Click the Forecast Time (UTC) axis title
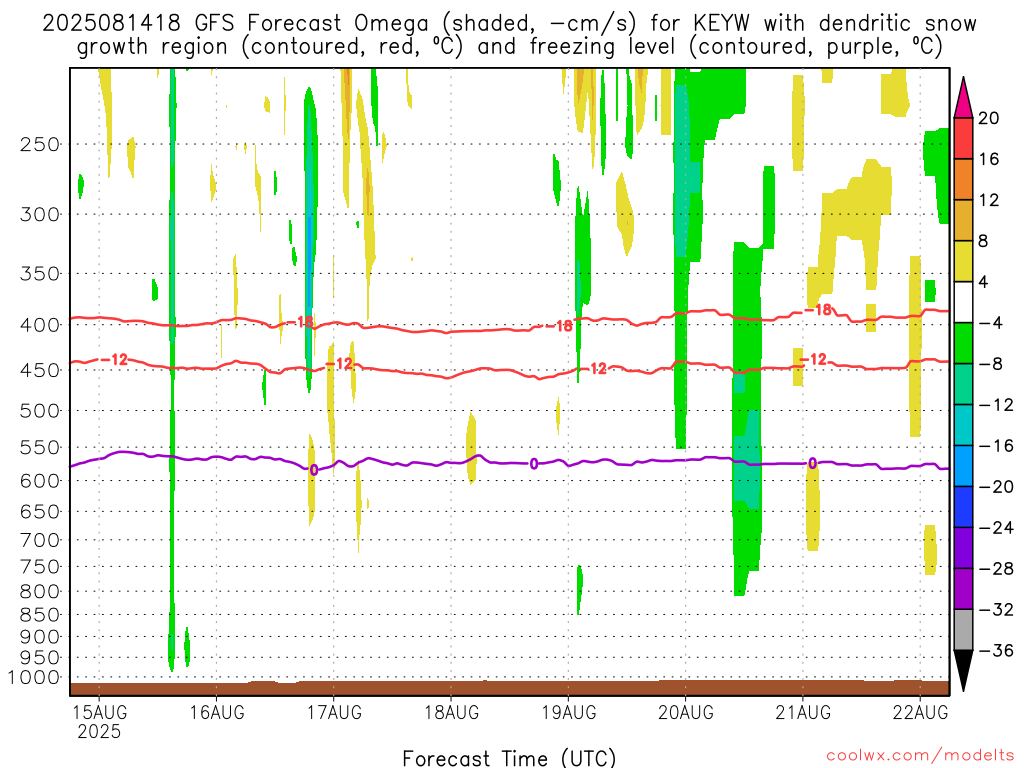This screenshot has height=768, width=1024. click(x=509, y=758)
